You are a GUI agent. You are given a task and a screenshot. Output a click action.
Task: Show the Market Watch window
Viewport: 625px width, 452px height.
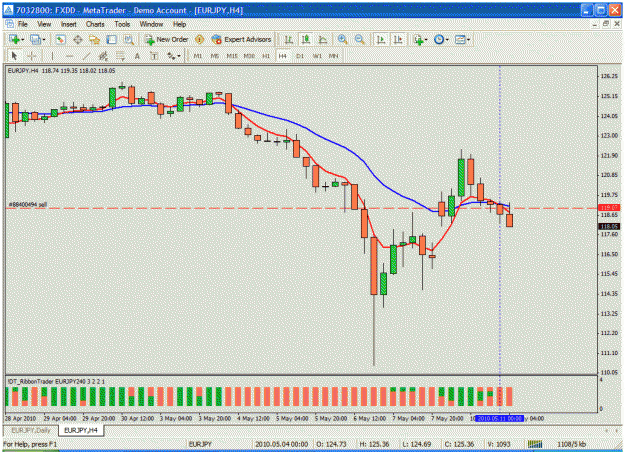[x=60, y=39]
